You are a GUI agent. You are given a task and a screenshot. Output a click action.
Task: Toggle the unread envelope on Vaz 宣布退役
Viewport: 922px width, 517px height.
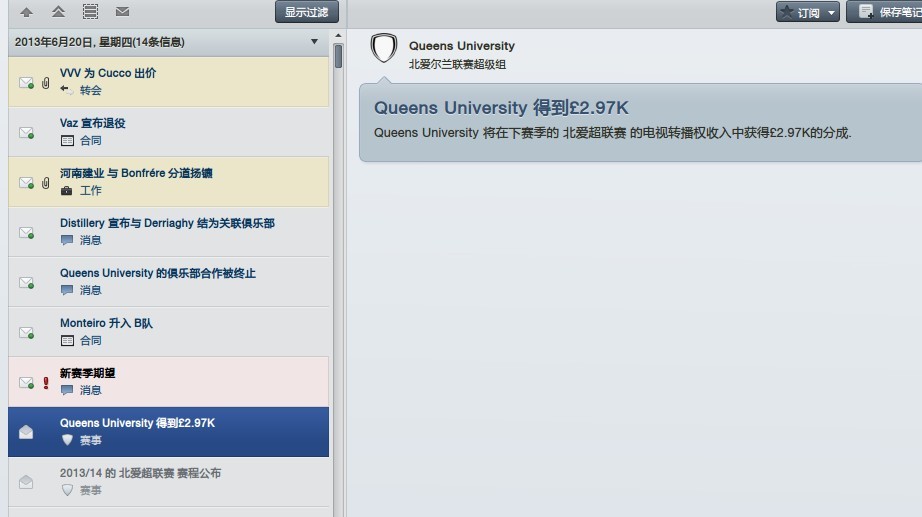(x=26, y=132)
